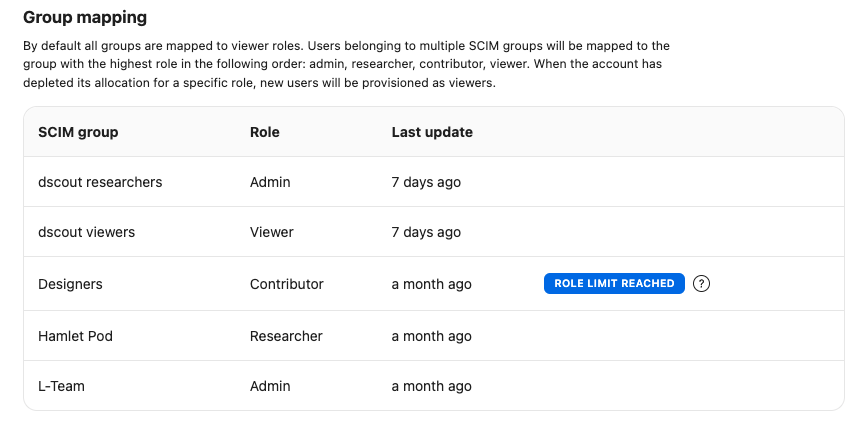Click Researcher role for Hamlet Pod
This screenshot has width=863, height=429.
tap(286, 336)
